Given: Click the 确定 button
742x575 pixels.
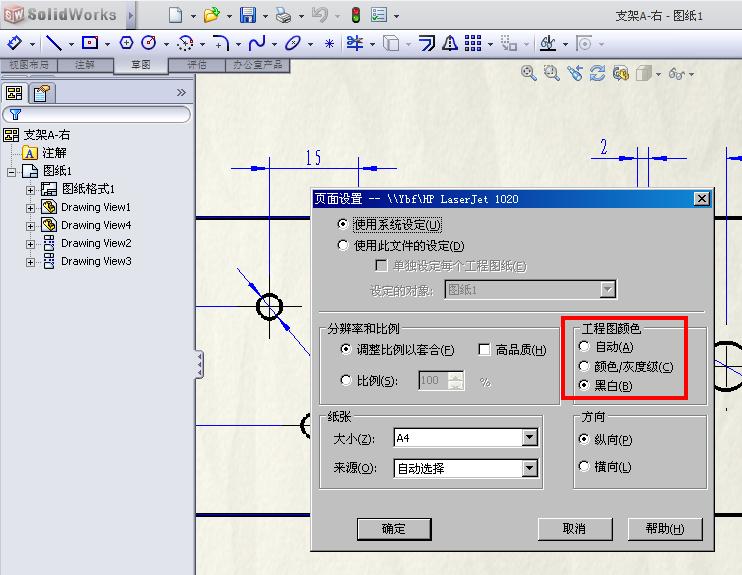Looking at the screenshot, I should 394,529.
